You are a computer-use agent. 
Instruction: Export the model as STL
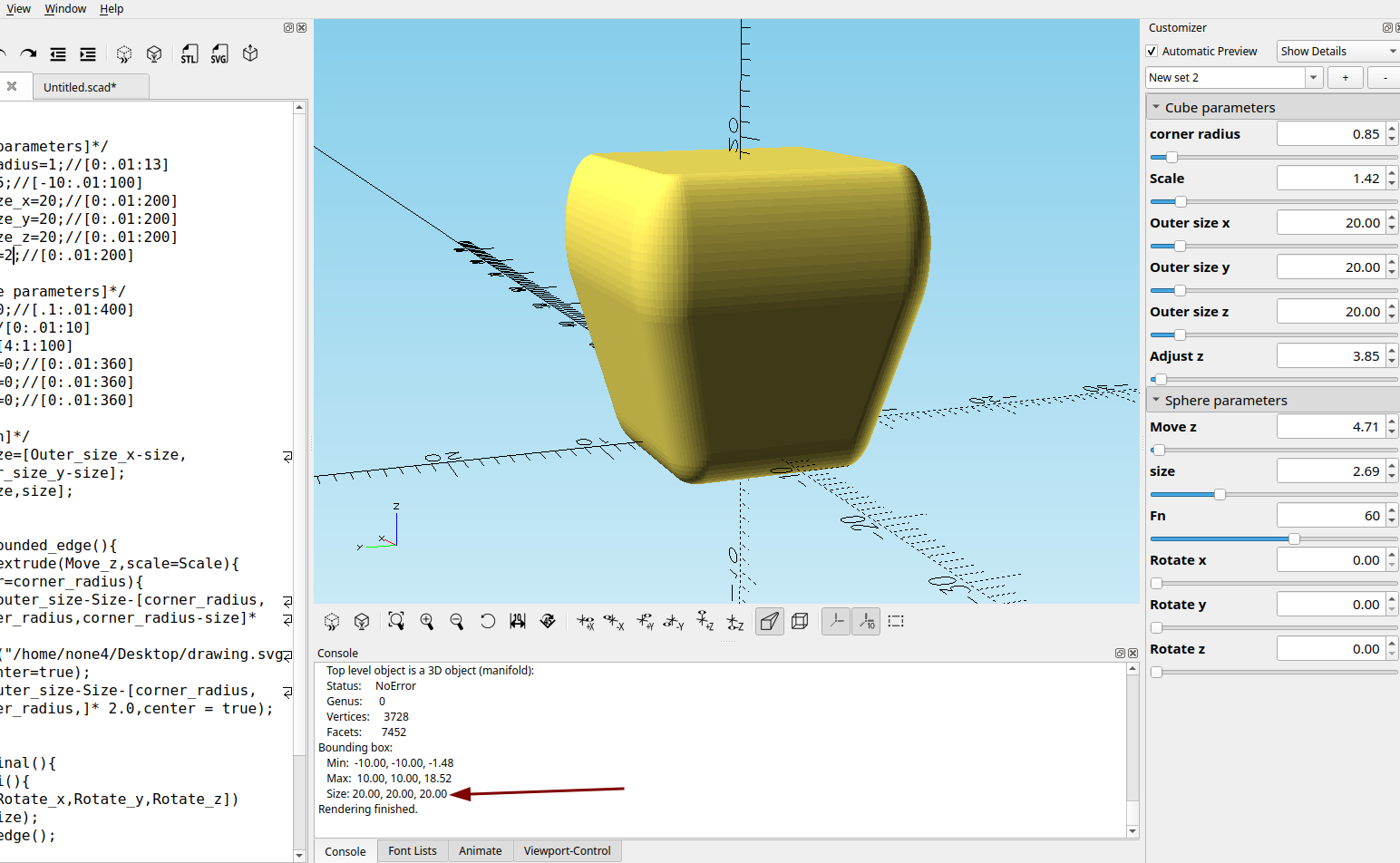click(189, 54)
